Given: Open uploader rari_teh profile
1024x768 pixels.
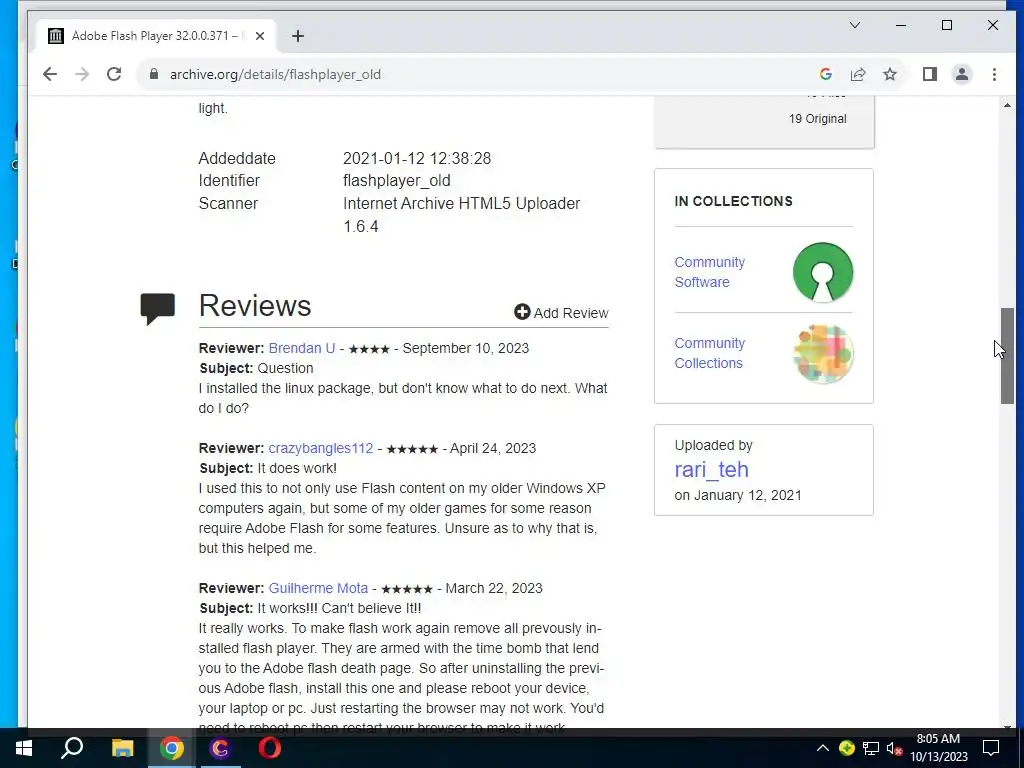Looking at the screenshot, I should pyautogui.click(x=711, y=470).
